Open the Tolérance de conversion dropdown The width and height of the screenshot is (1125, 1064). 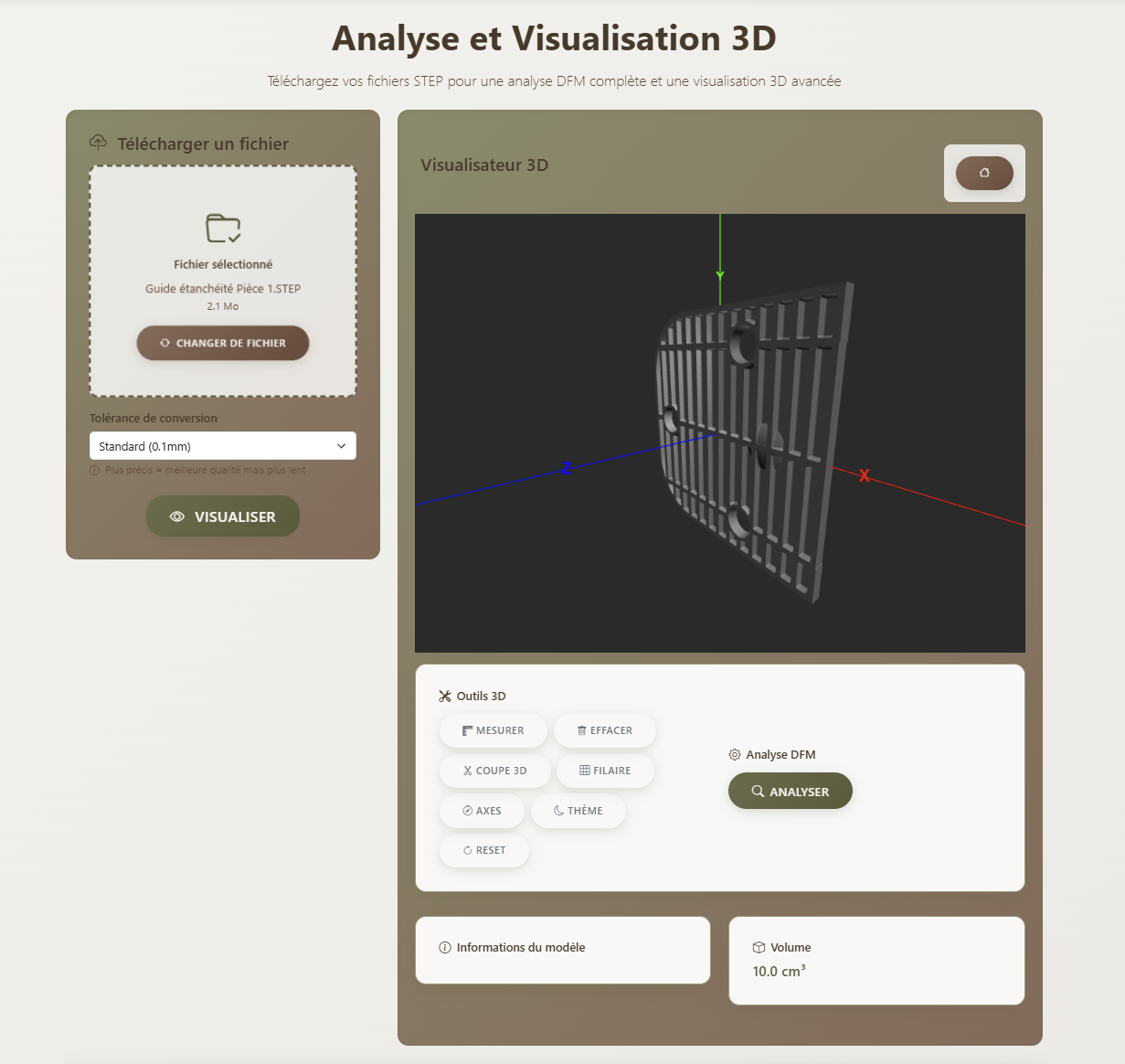(x=223, y=446)
